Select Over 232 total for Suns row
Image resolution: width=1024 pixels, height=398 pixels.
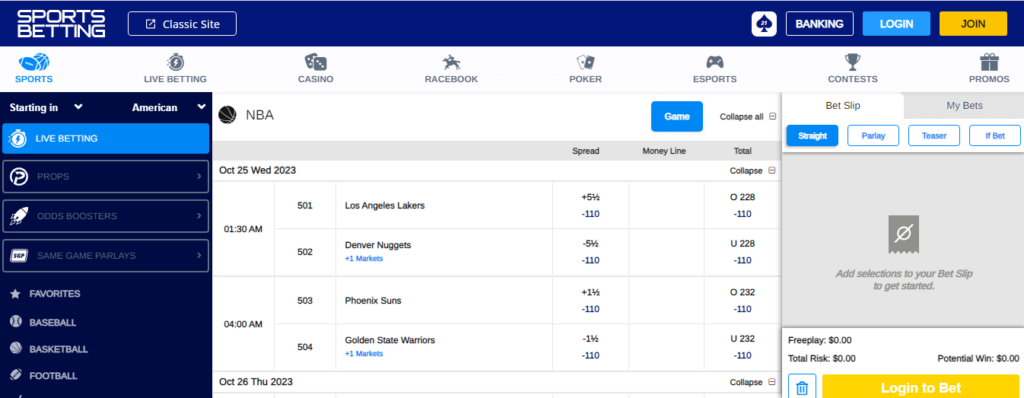coord(743,301)
